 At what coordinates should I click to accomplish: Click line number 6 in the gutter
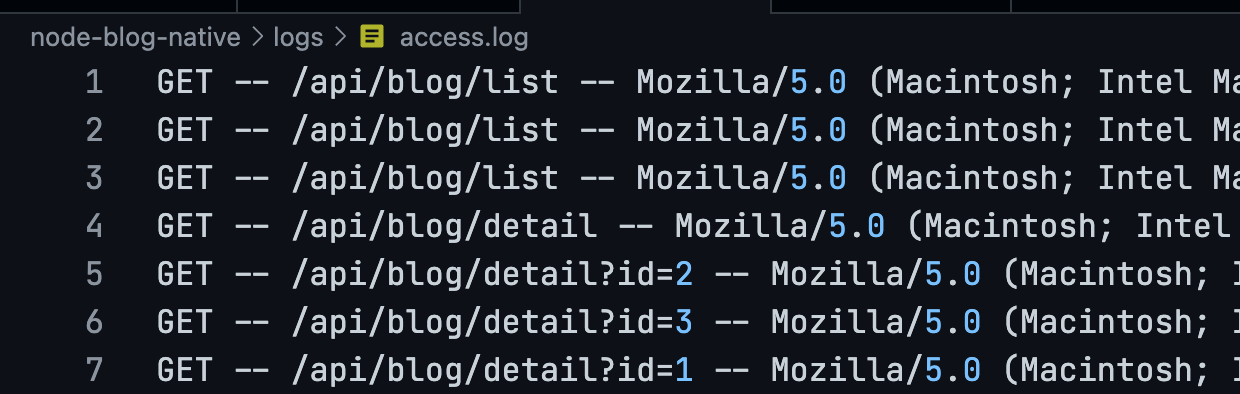(94, 322)
